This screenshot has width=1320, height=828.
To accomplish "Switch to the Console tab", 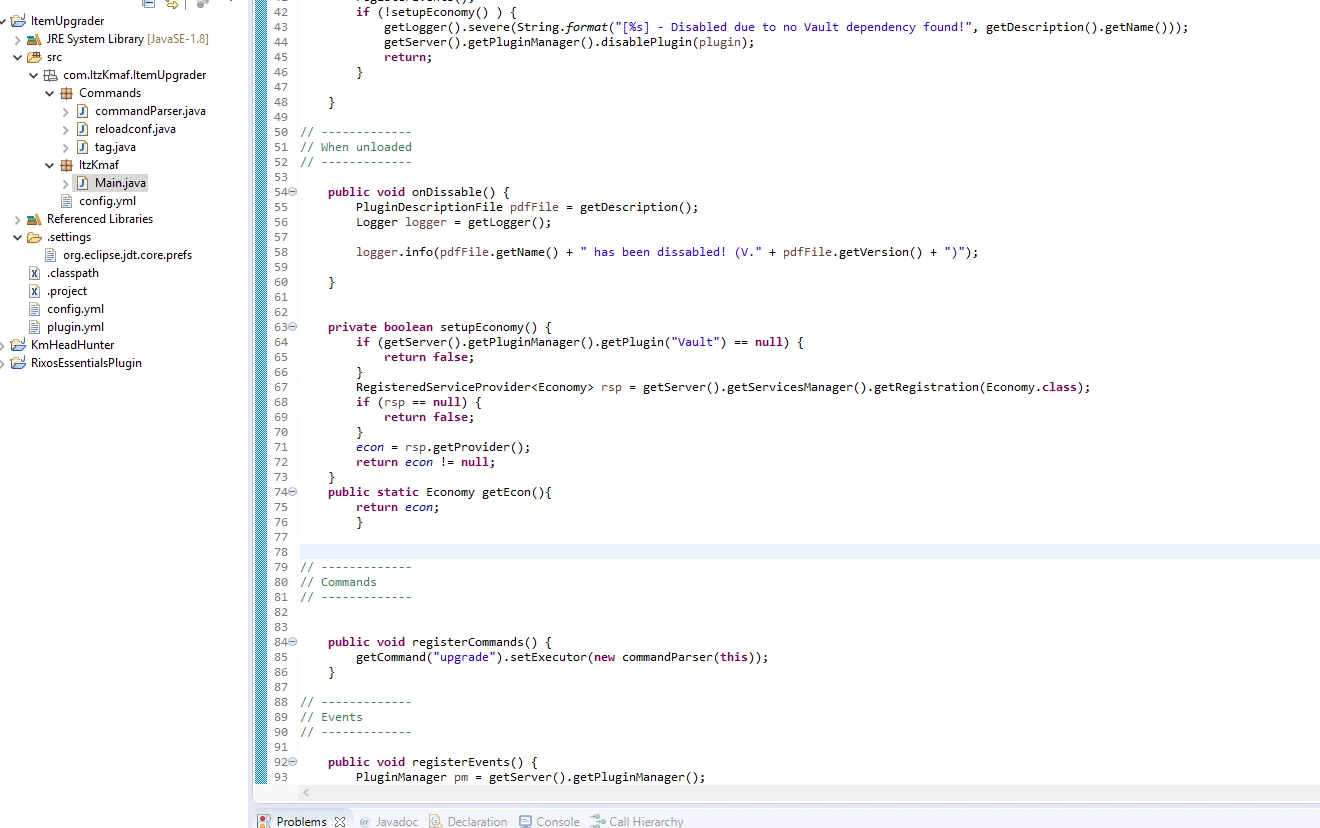I will [557, 821].
